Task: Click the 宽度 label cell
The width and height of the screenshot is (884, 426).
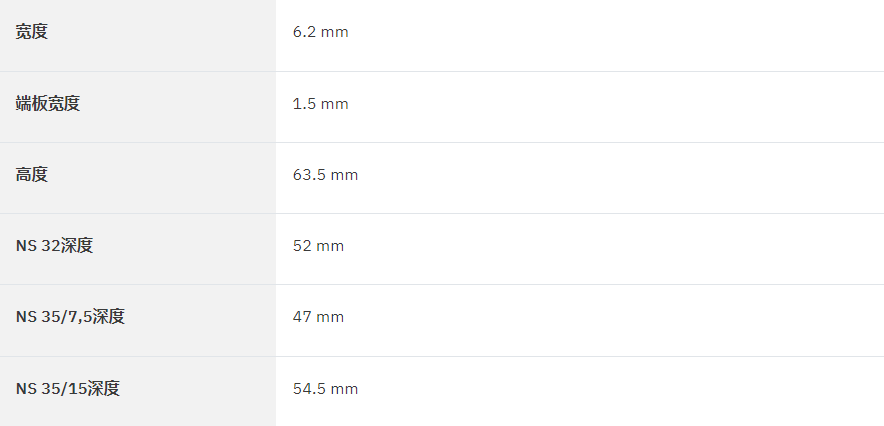Action: (138, 35)
